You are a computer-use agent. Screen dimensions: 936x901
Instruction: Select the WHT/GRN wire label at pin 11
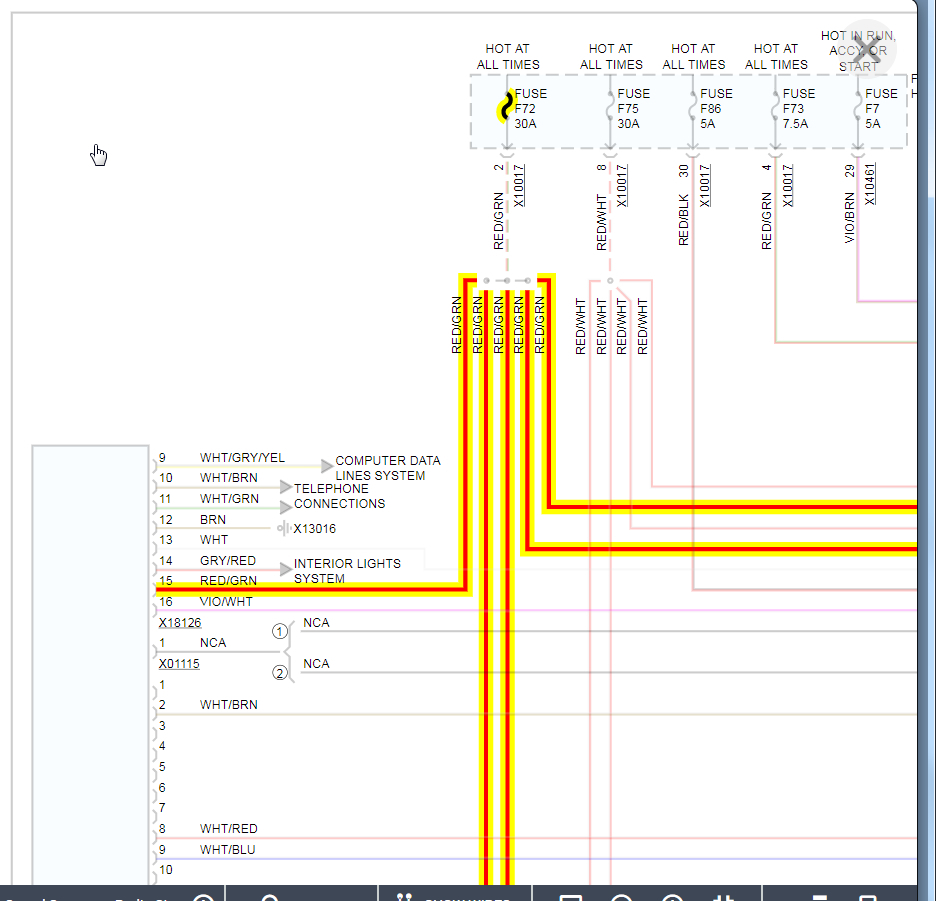pos(229,499)
